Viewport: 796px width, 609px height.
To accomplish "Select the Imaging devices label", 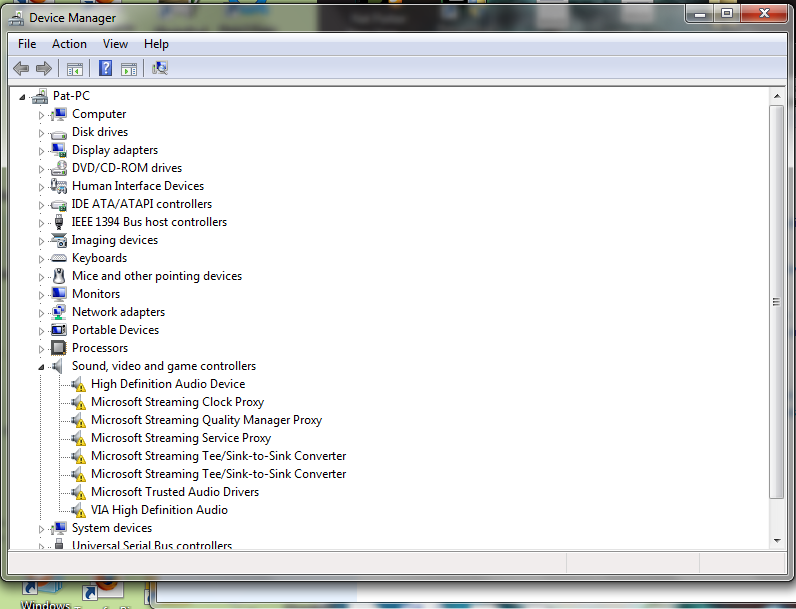I will [114, 240].
